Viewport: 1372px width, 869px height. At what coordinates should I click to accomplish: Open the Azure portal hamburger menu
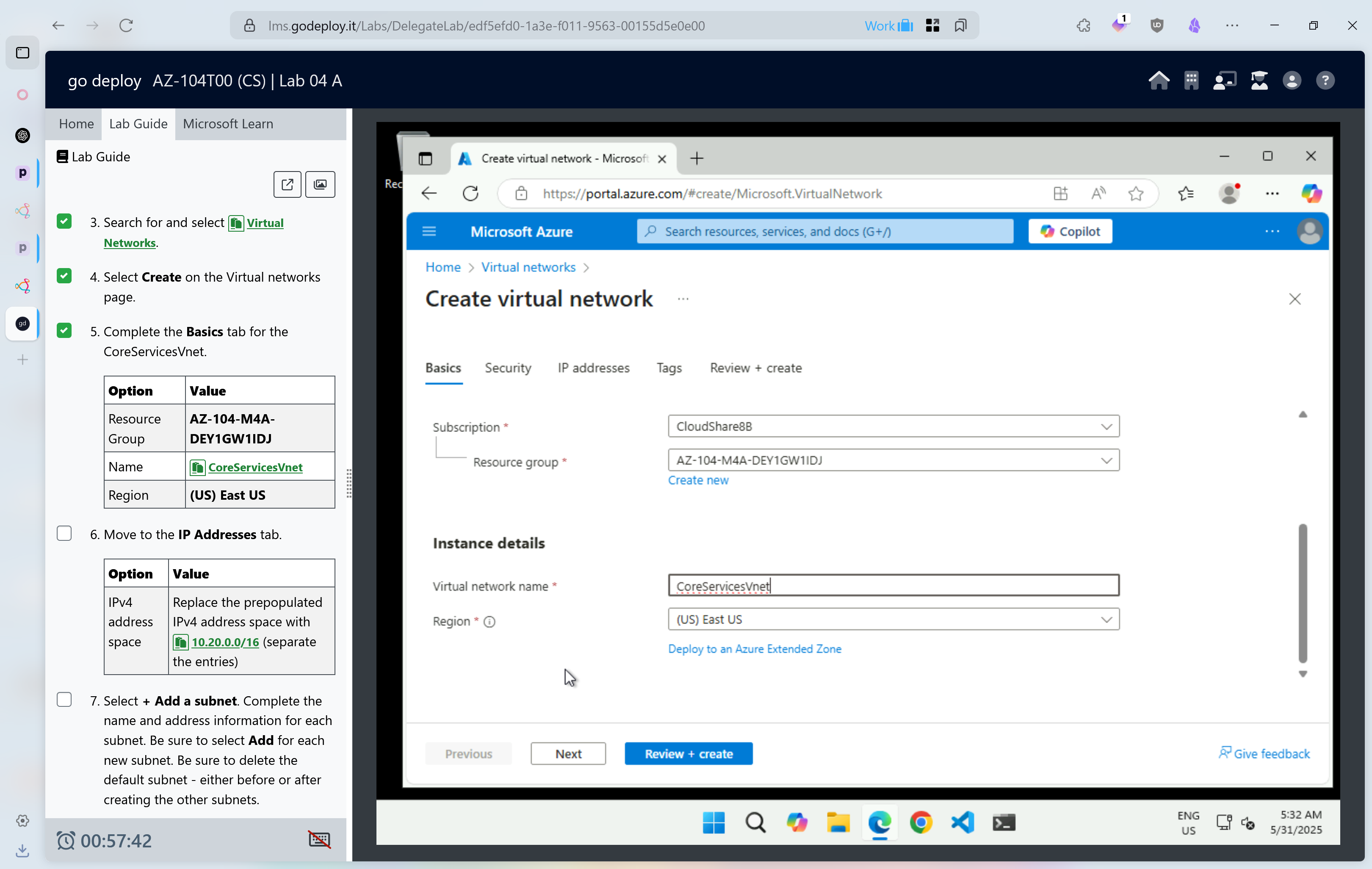tap(429, 231)
